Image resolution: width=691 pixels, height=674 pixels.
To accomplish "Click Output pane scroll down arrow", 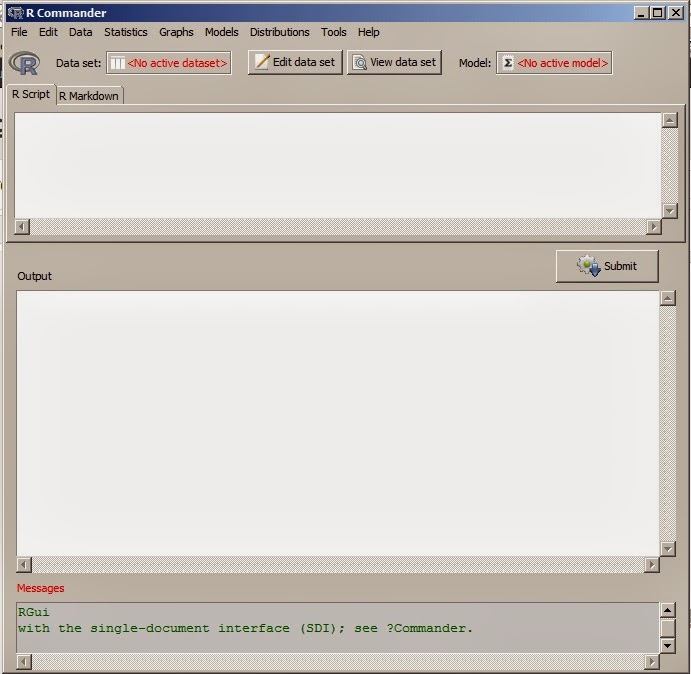I will click(668, 549).
